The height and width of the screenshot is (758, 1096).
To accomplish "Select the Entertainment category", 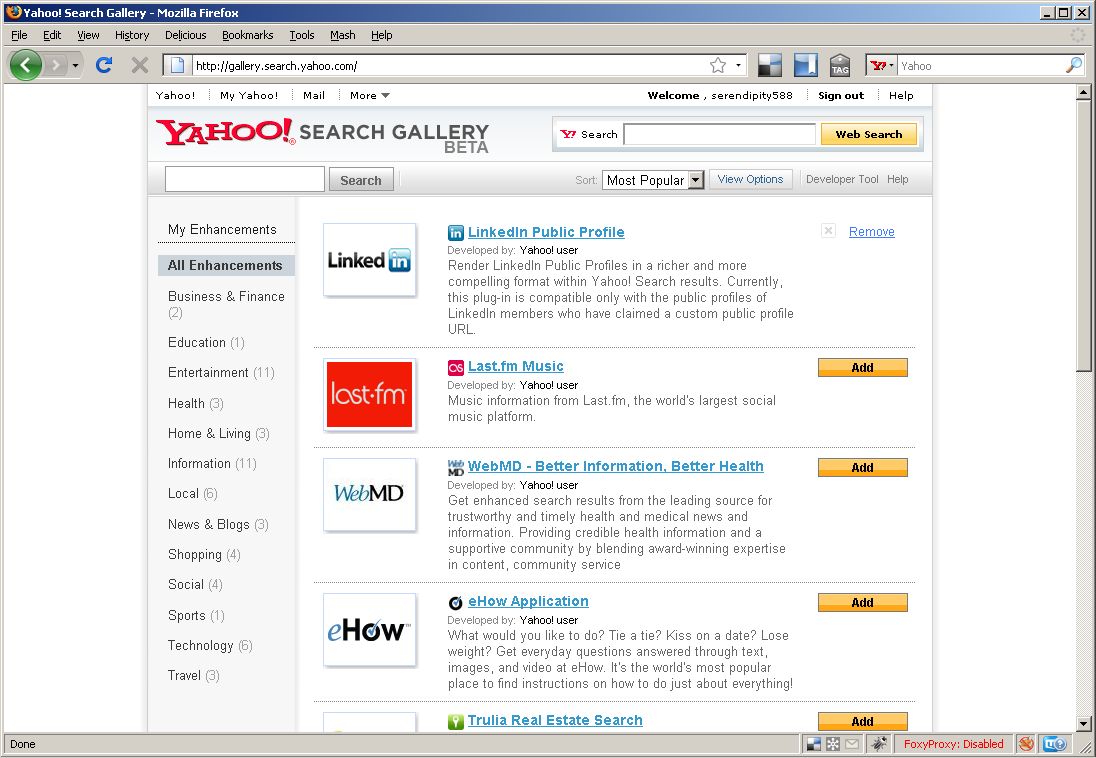I will pyautogui.click(x=221, y=373).
